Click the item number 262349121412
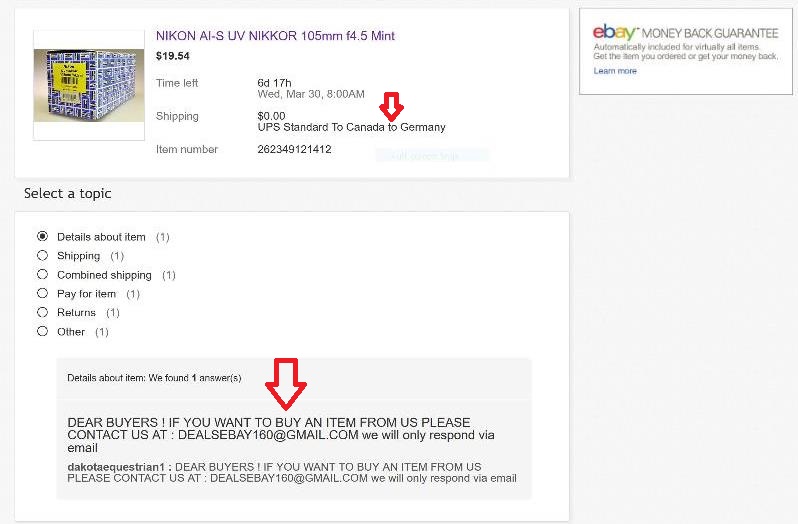The width and height of the screenshot is (798, 524). coord(294,149)
